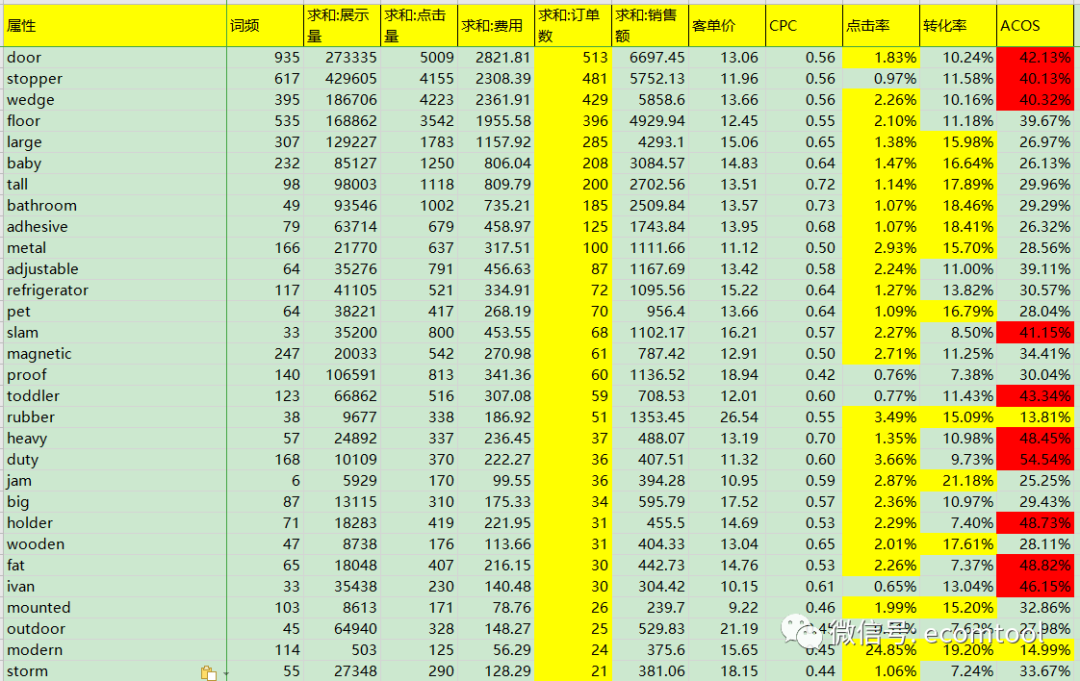This screenshot has height=681, width=1080.
Task: Click the cell labeled rubber
Action: [114, 417]
